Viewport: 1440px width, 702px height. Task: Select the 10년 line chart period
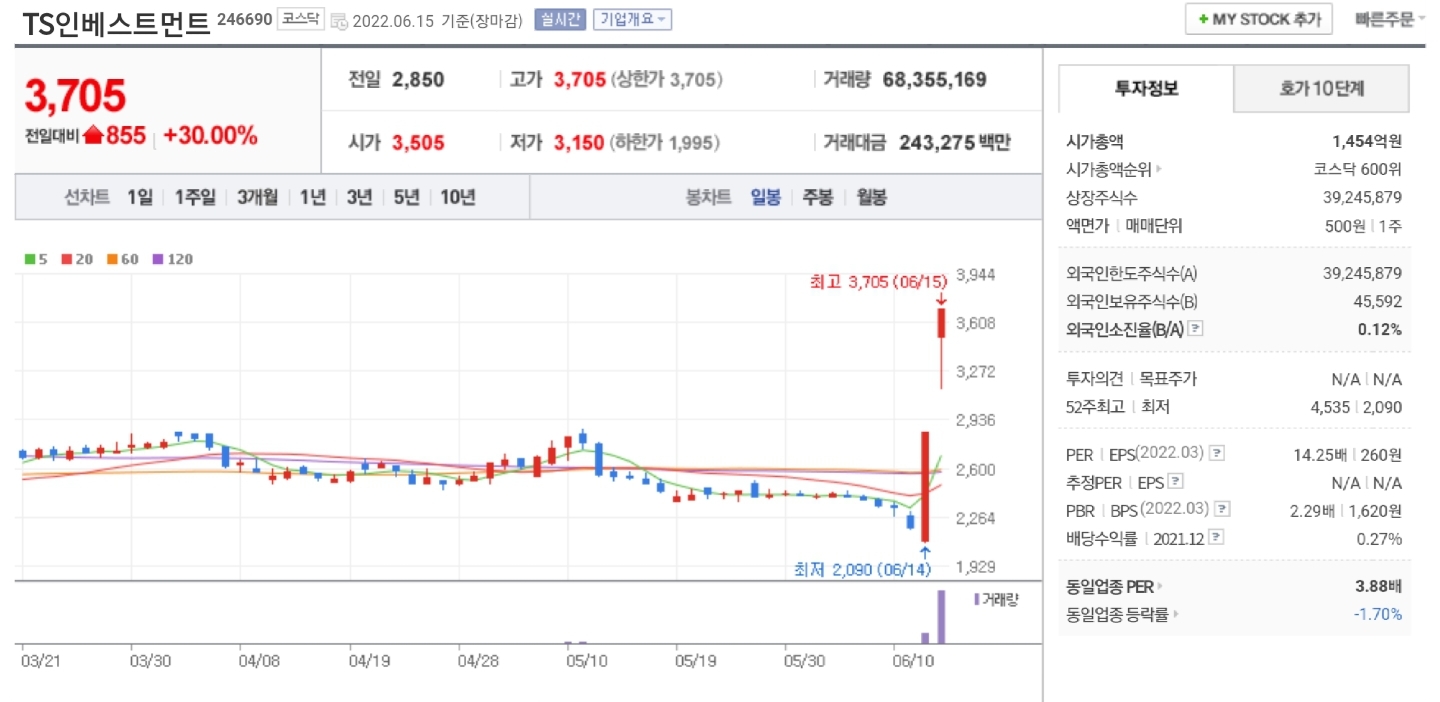tap(458, 197)
